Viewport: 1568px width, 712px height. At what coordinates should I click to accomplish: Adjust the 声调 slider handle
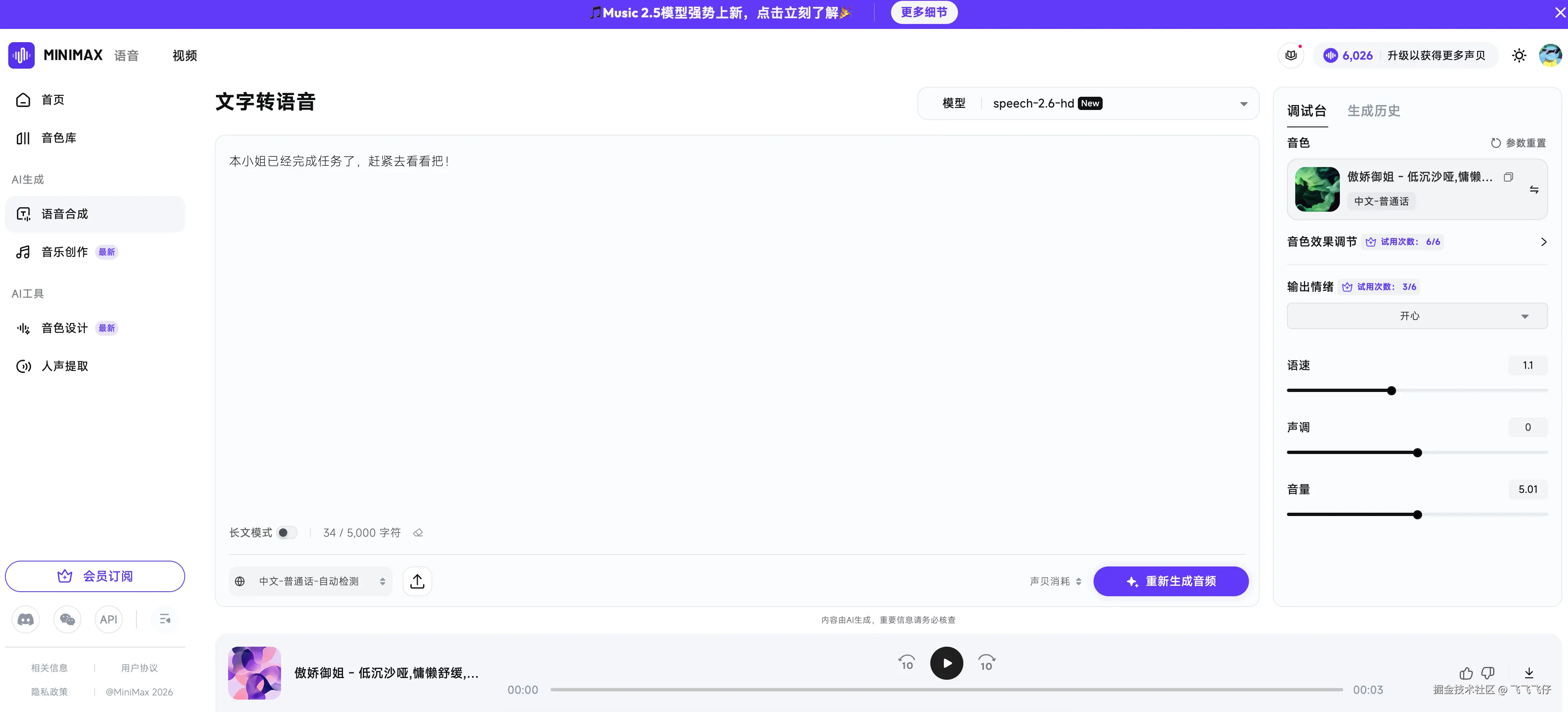click(x=1418, y=453)
